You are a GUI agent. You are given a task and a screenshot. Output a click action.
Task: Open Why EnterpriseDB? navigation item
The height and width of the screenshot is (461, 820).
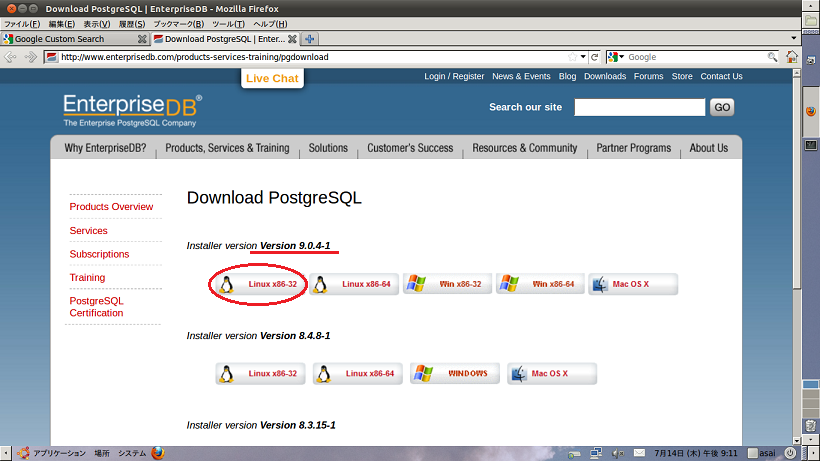105,148
